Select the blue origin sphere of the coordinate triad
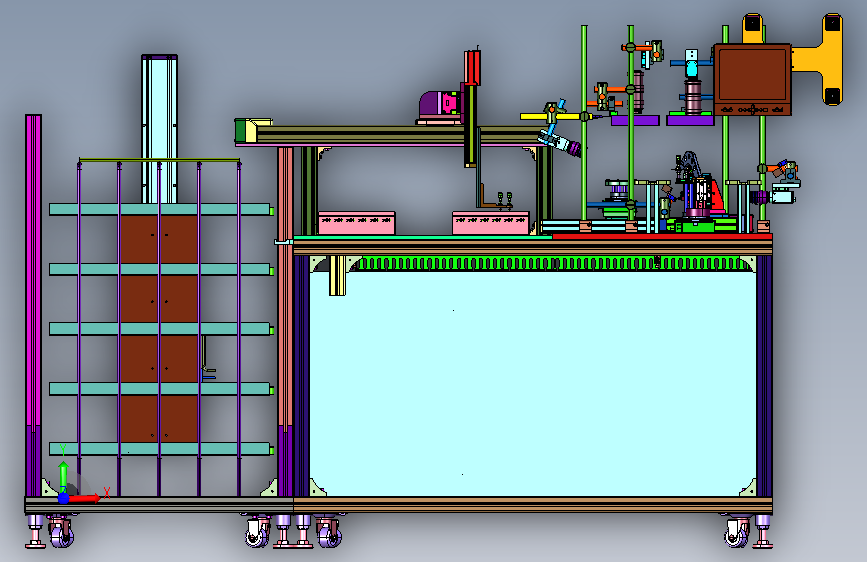867x562 pixels. click(x=63, y=498)
